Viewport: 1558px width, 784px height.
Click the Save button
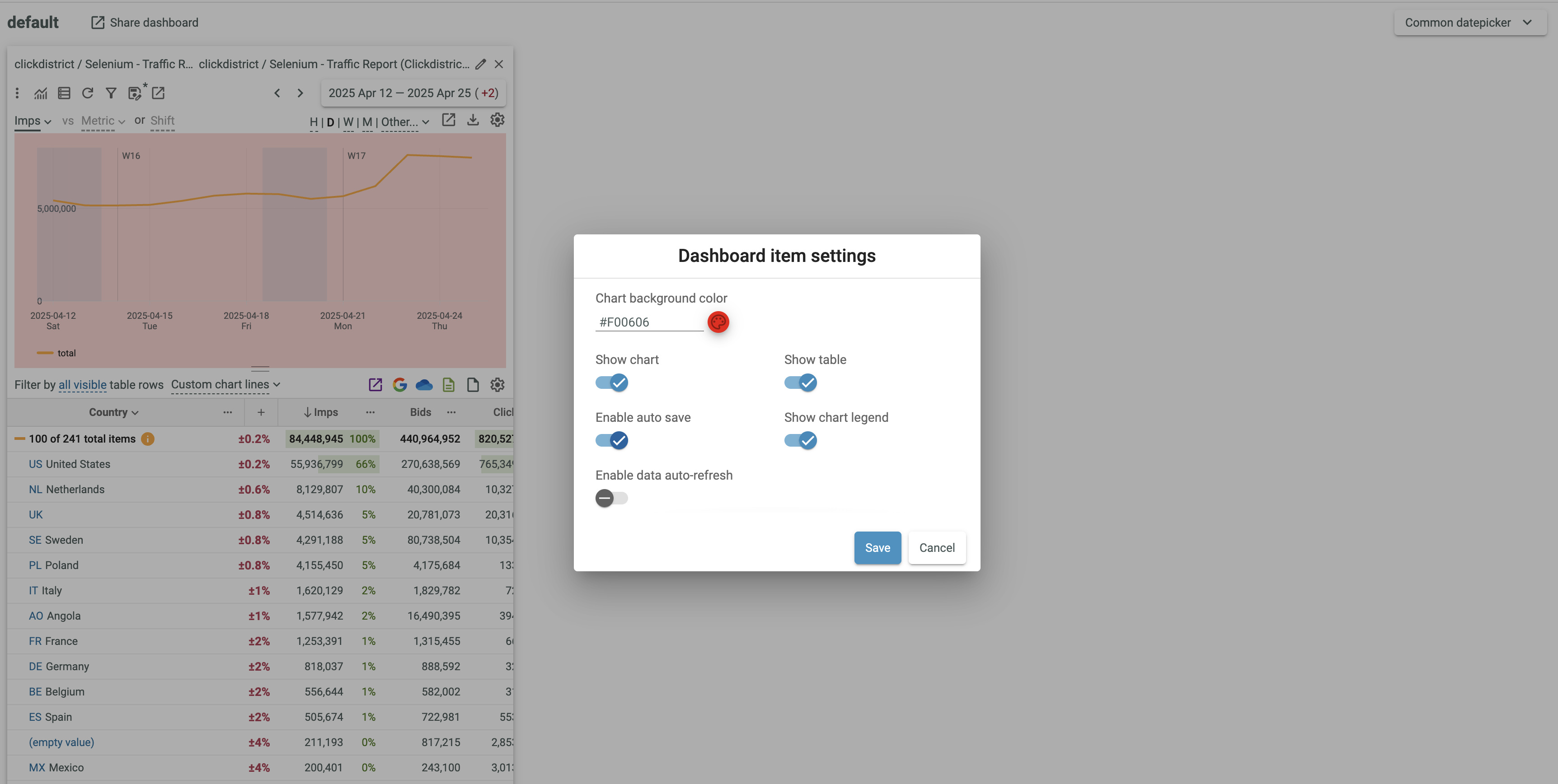(x=877, y=548)
